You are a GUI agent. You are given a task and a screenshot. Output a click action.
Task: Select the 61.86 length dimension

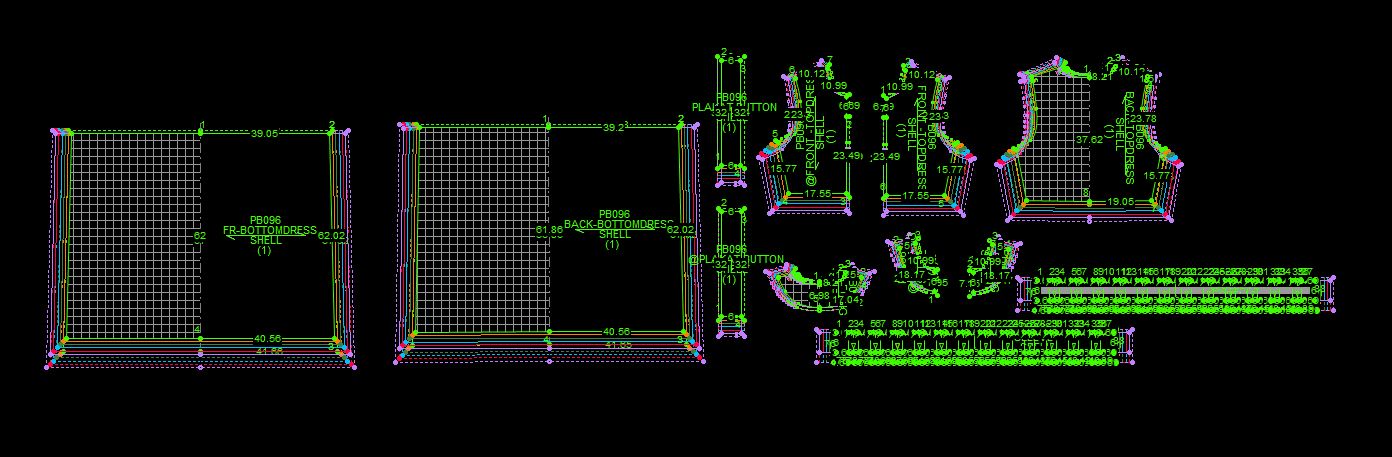(549, 231)
